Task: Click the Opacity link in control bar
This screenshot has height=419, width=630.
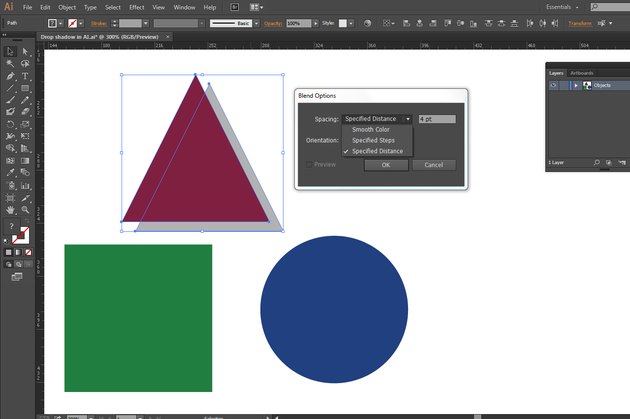Action: pyautogui.click(x=273, y=23)
